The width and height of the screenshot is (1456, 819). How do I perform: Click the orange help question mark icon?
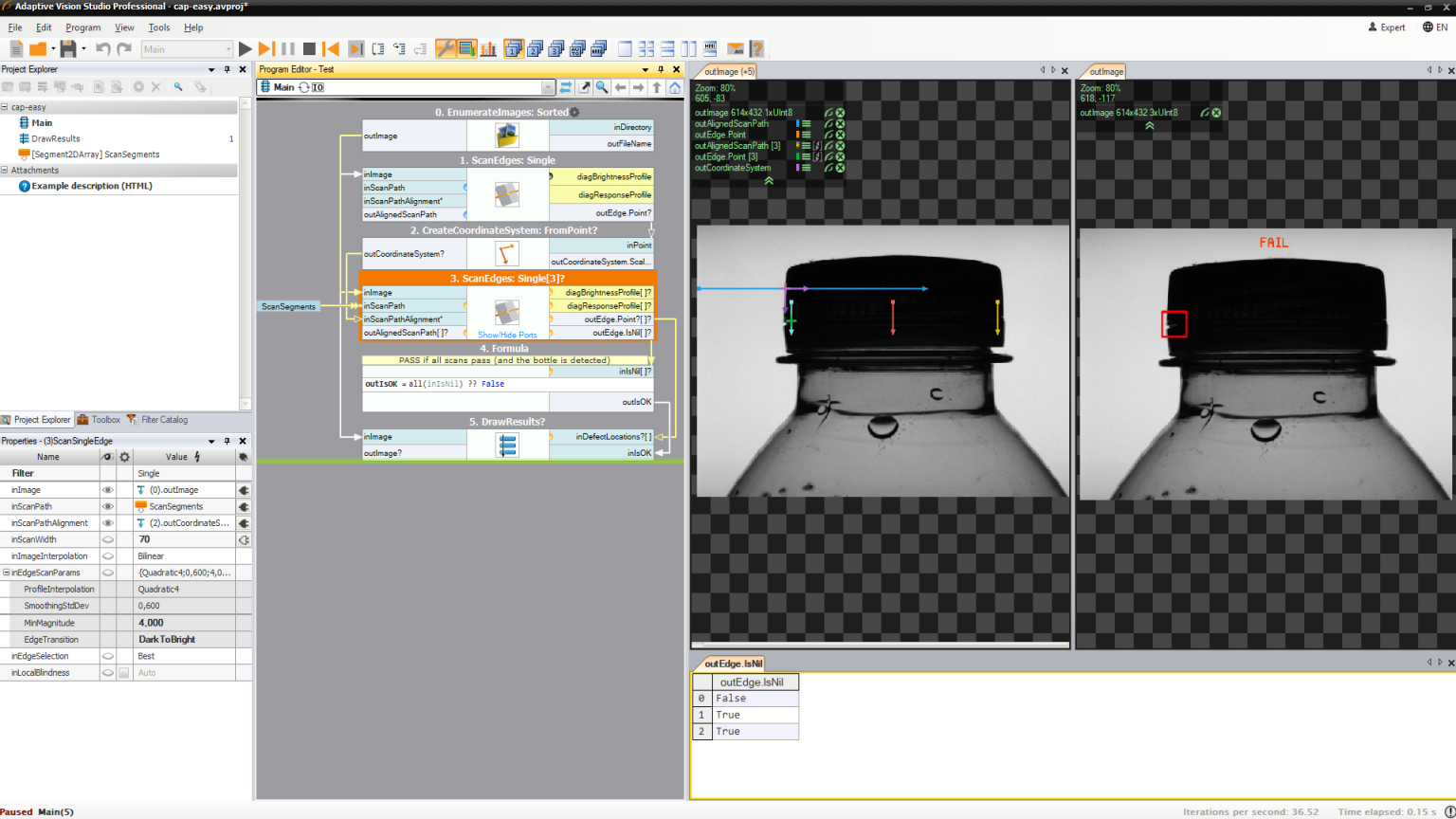tap(756, 49)
